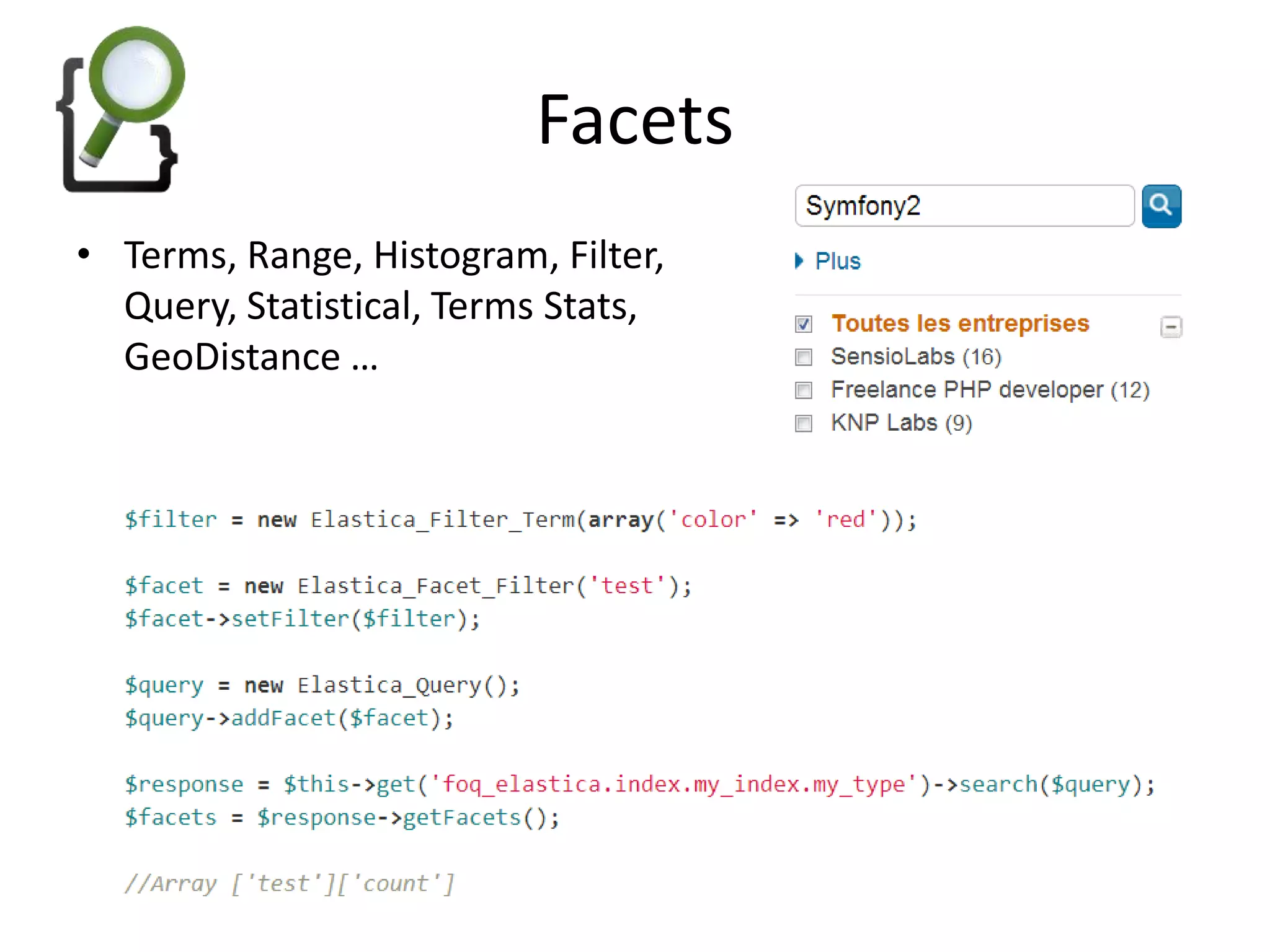Click the Elastica_Facet_Filter('test') code line

pos(408,586)
